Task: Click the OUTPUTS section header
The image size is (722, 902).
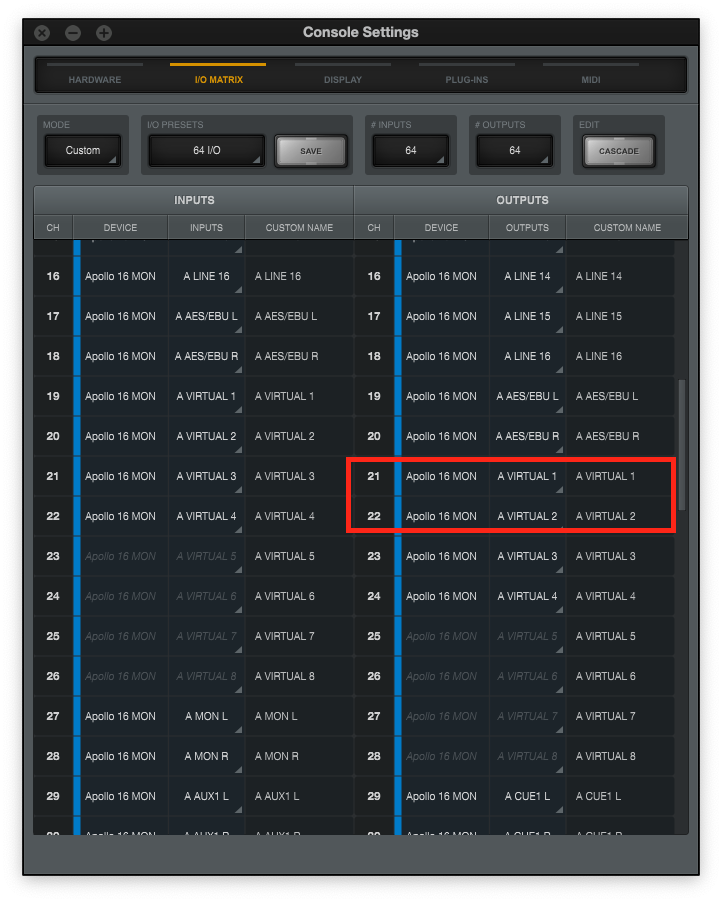Action: tap(522, 200)
